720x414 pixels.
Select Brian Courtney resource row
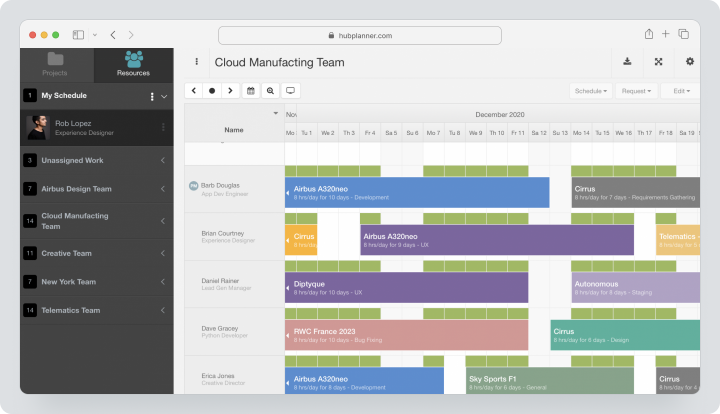click(x=235, y=236)
